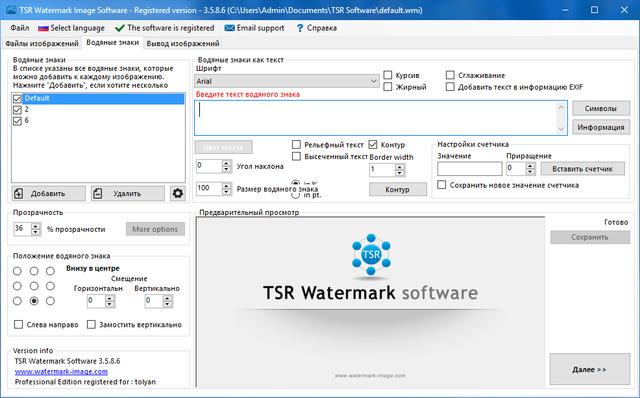Viewport: 640px width, 398px height.
Task: Enable the Курсив italic checkbox
Action: coord(388,75)
